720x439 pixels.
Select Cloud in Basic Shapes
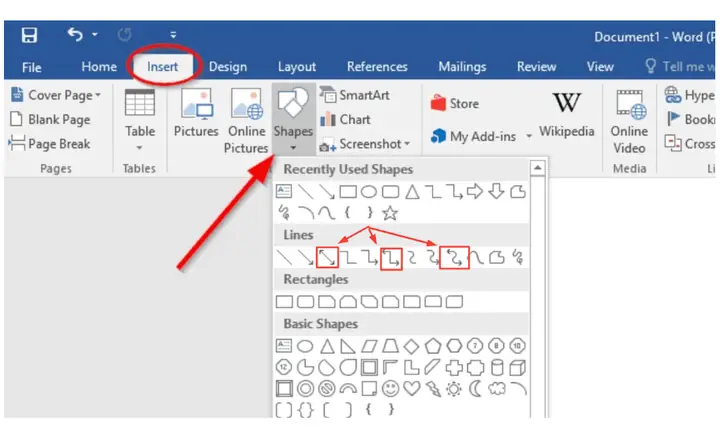tap(496, 389)
